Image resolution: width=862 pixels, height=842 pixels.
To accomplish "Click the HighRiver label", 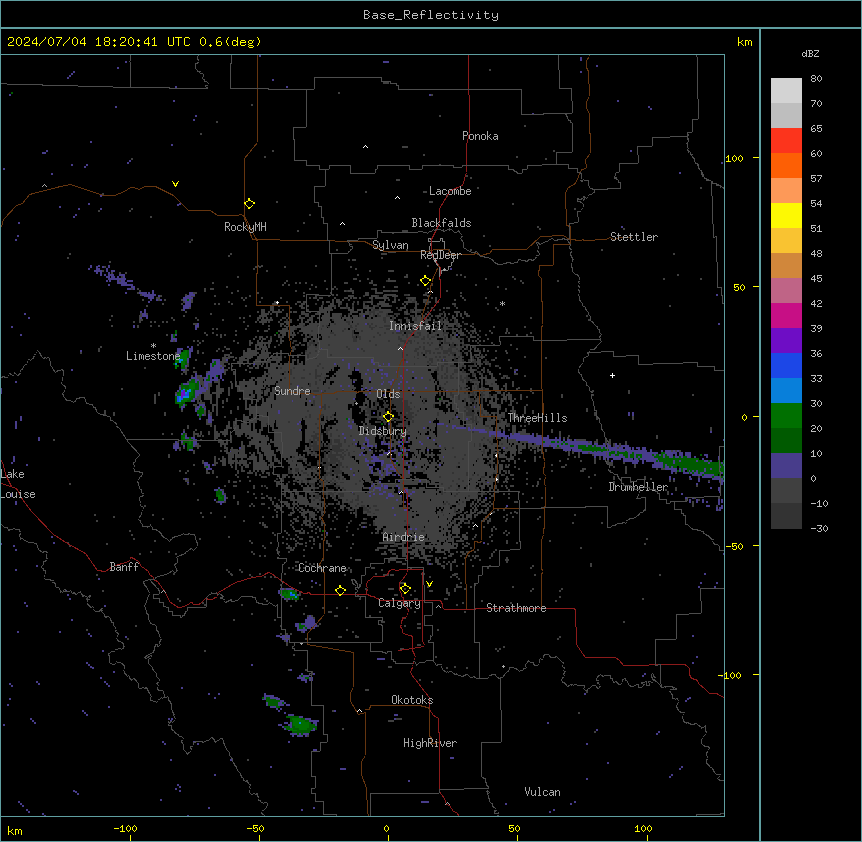I will pyautogui.click(x=430, y=743).
